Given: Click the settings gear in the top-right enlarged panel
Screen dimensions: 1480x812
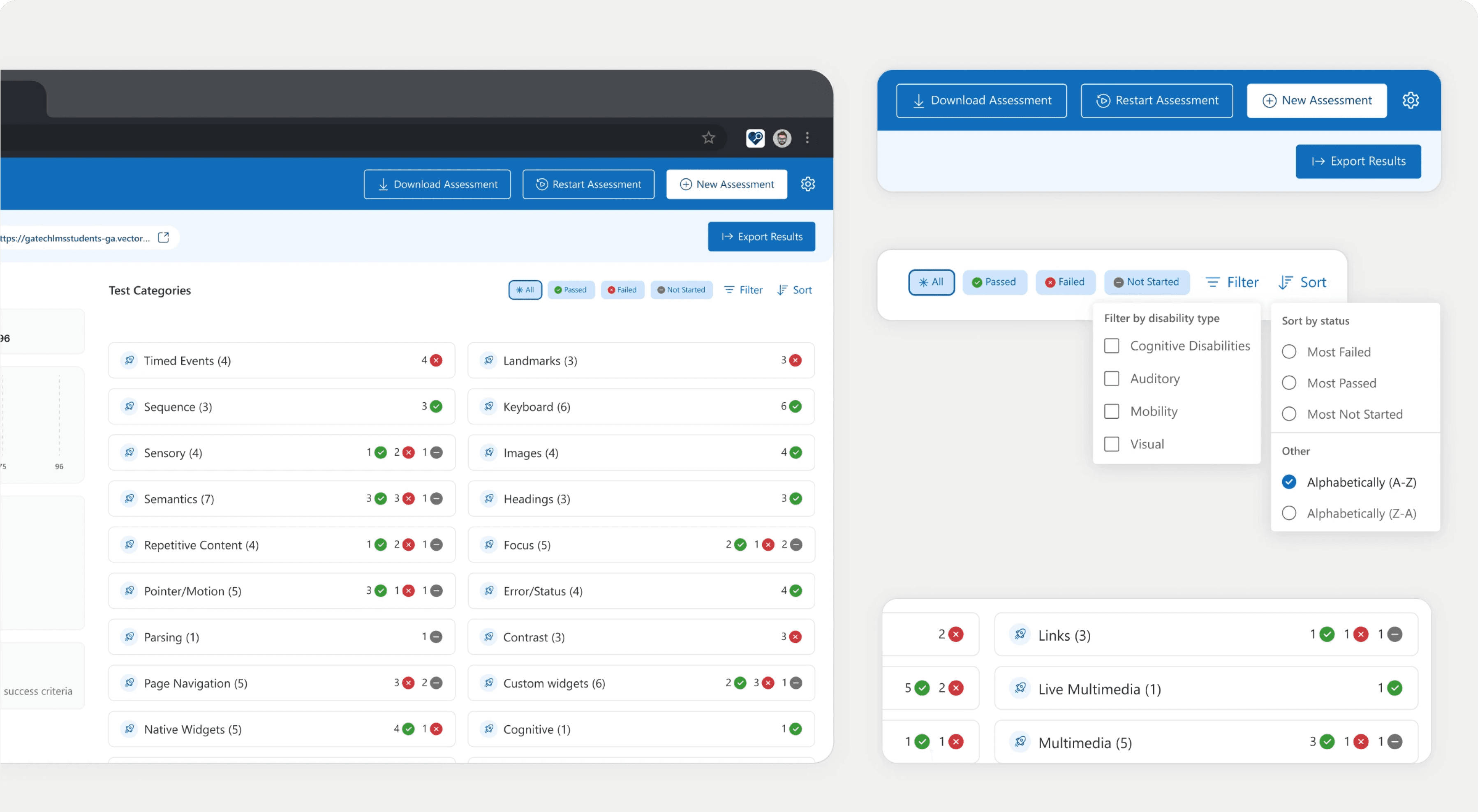Looking at the screenshot, I should pyautogui.click(x=1411, y=101).
